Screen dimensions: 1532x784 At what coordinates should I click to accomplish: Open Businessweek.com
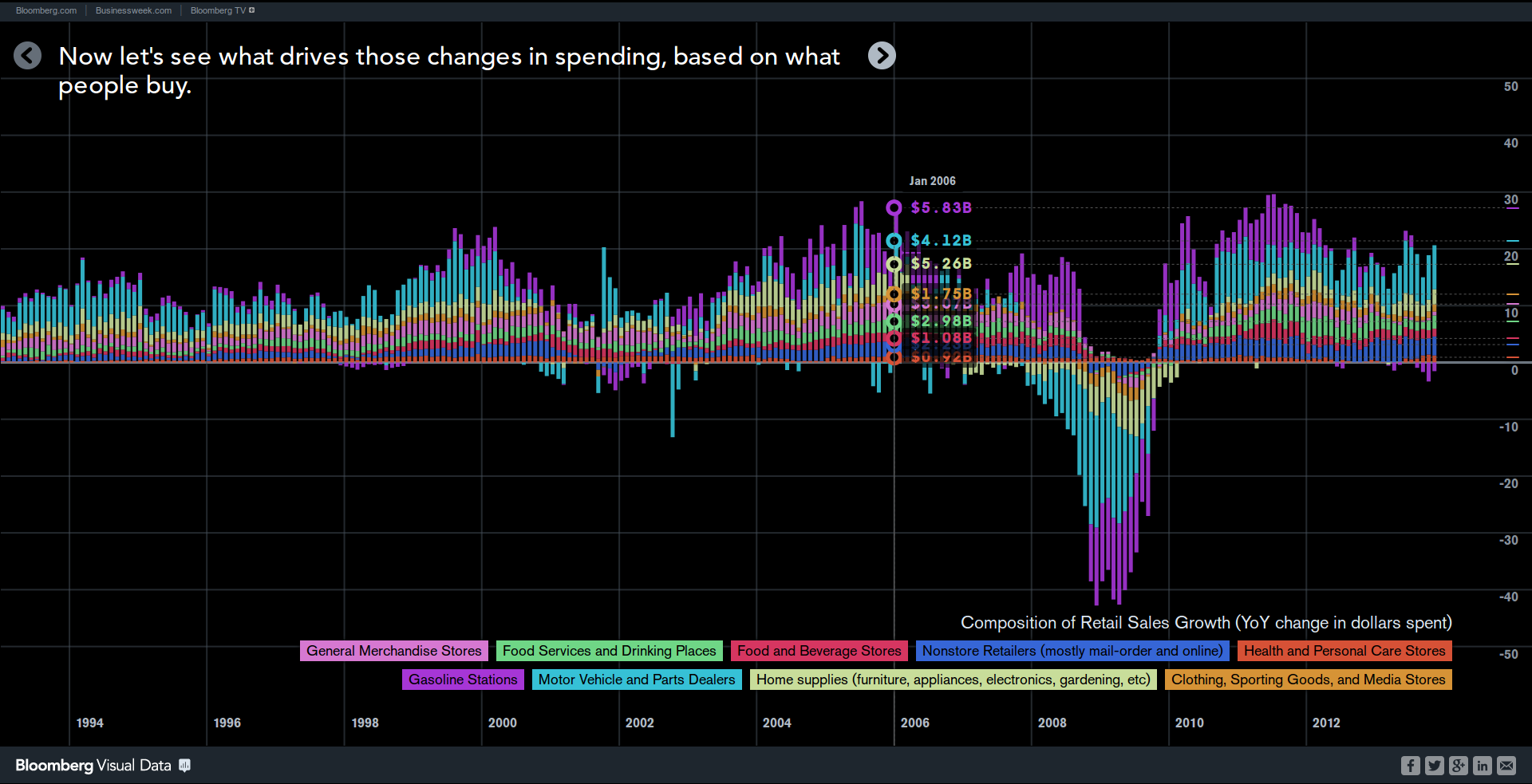[132, 10]
